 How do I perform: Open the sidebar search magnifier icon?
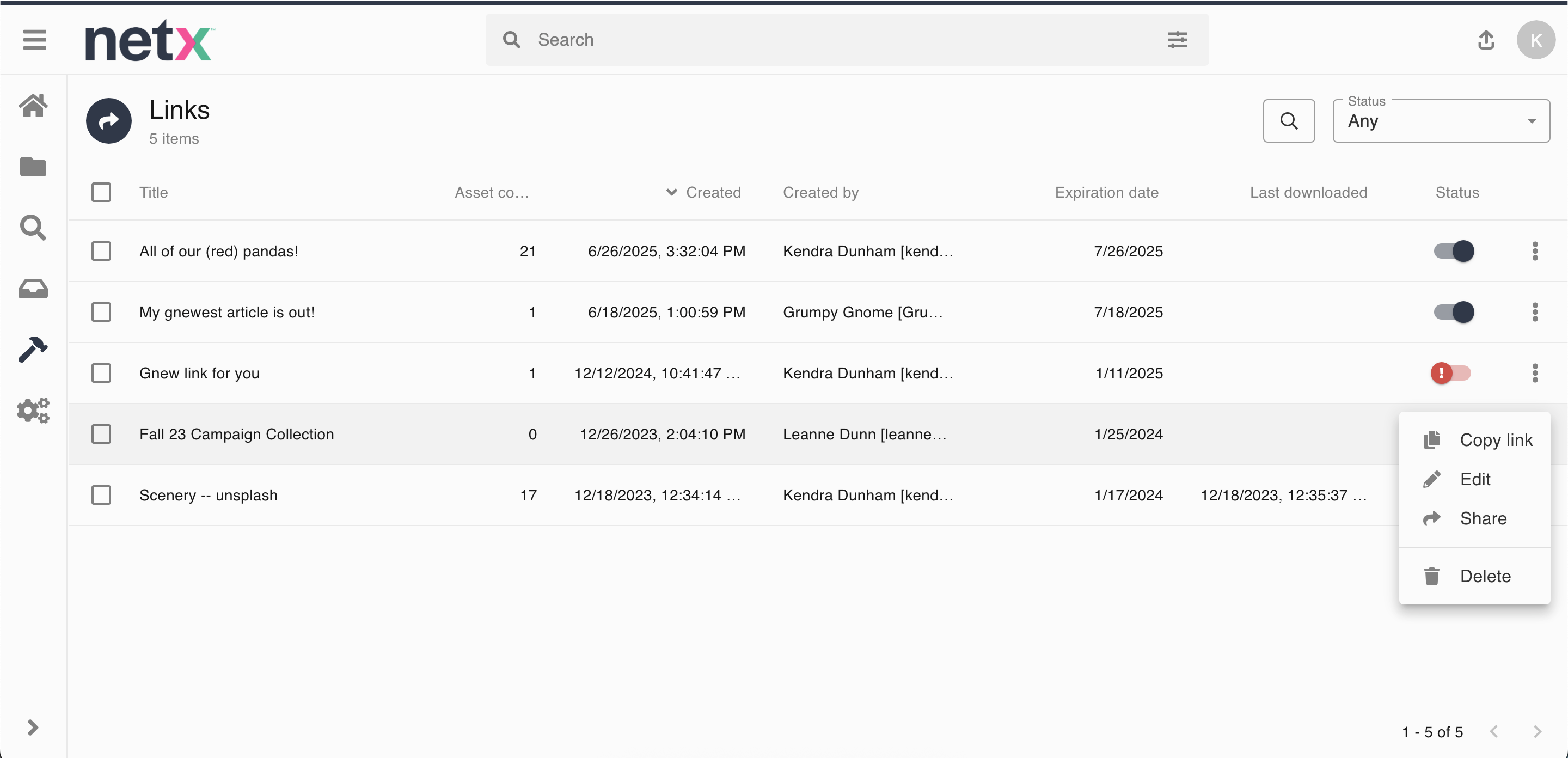click(33, 228)
